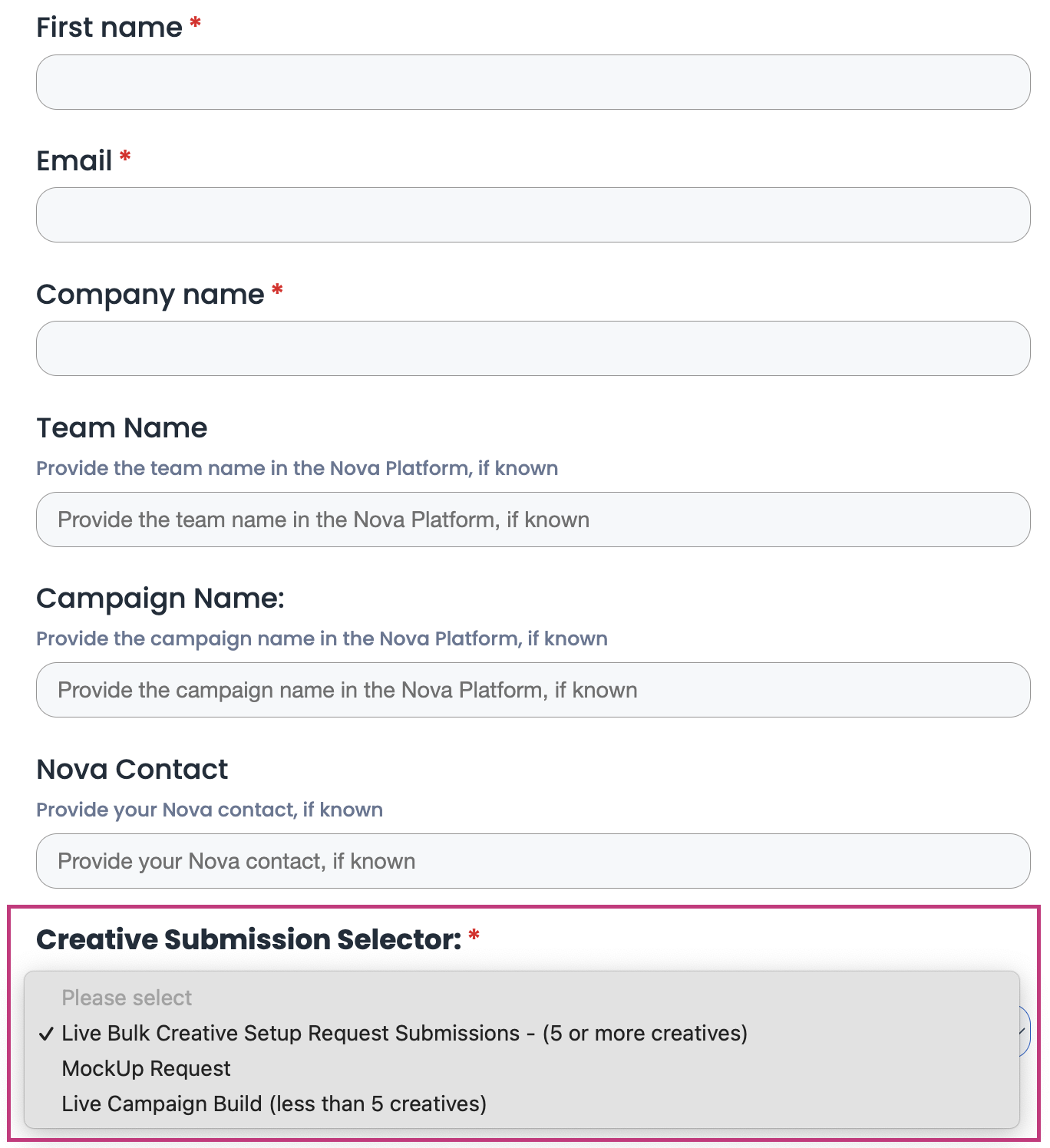Click the Team Name text input box
The width and height of the screenshot is (1050, 1148).
533,520
